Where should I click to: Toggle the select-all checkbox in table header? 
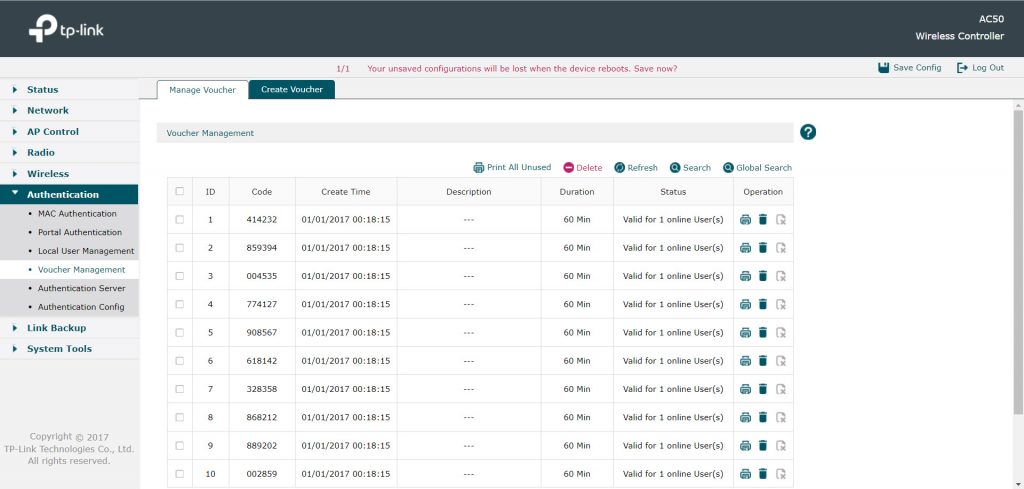180,192
